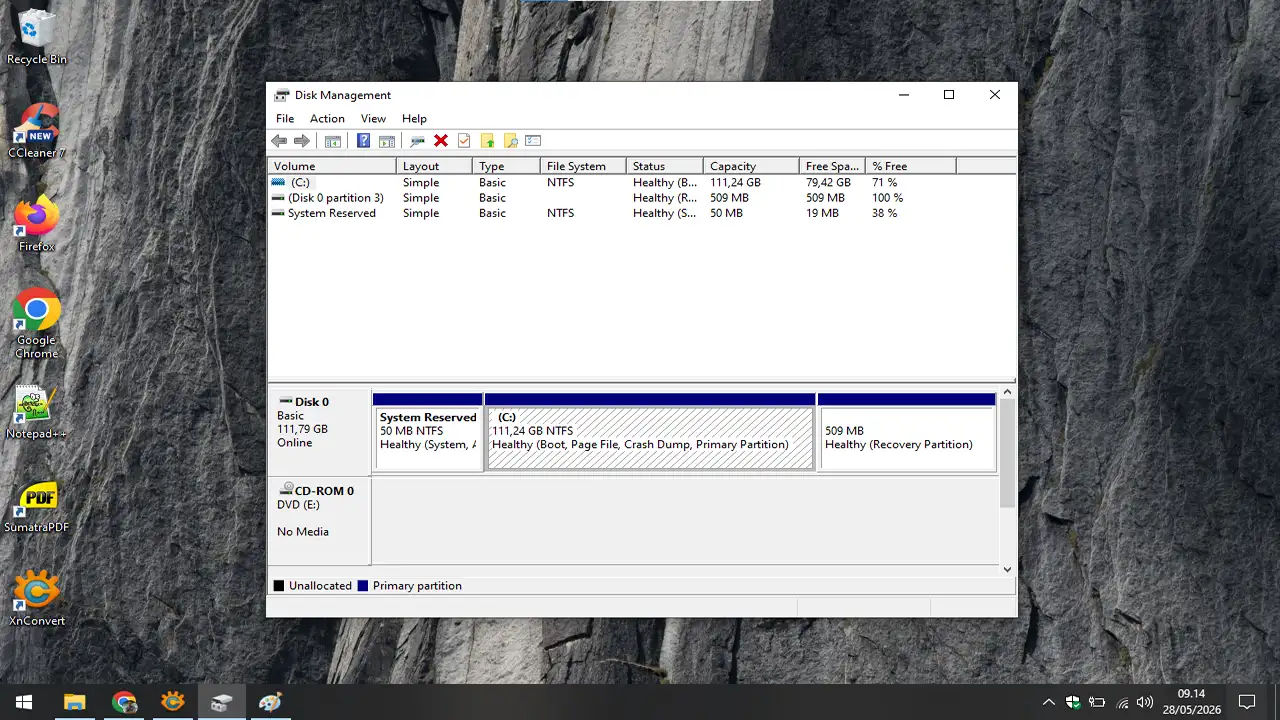Click the blue Primary partition legend swatch
The image size is (1280, 720).
click(x=362, y=586)
